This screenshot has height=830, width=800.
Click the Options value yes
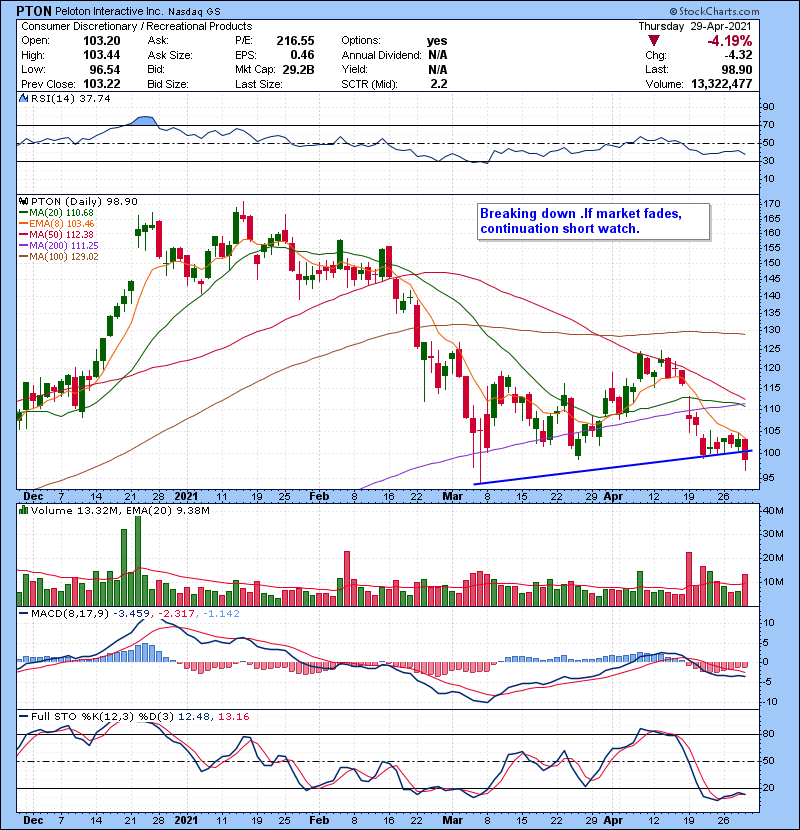click(x=437, y=41)
